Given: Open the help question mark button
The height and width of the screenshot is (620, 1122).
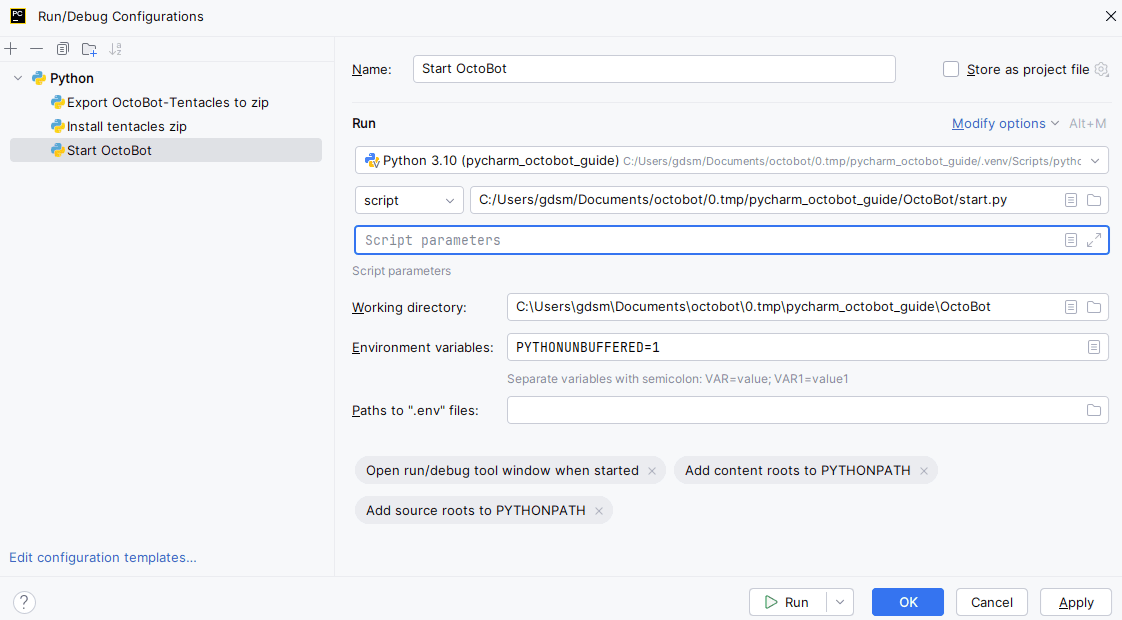Looking at the screenshot, I should click(x=24, y=602).
